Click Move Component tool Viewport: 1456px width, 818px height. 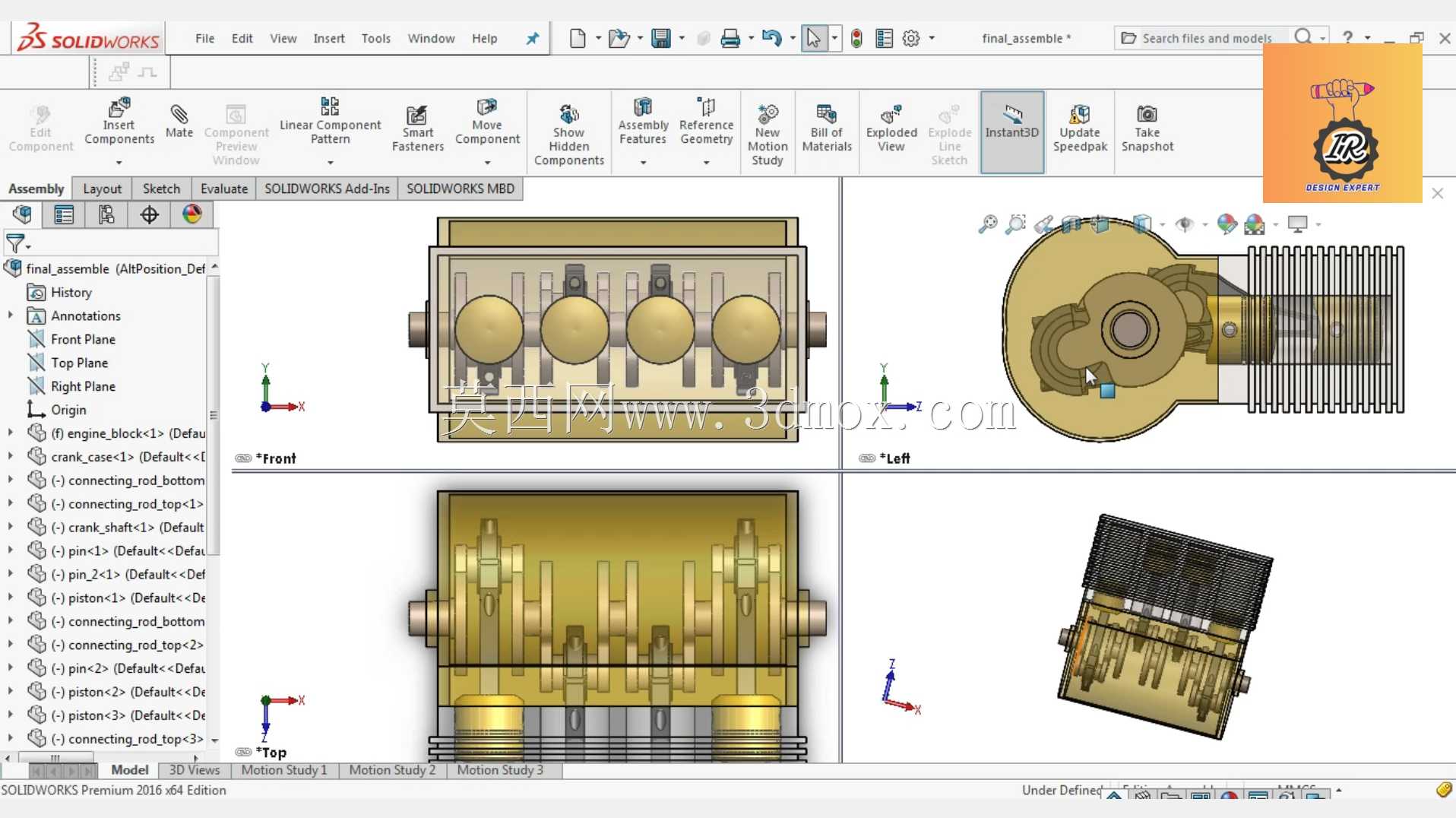point(487,122)
